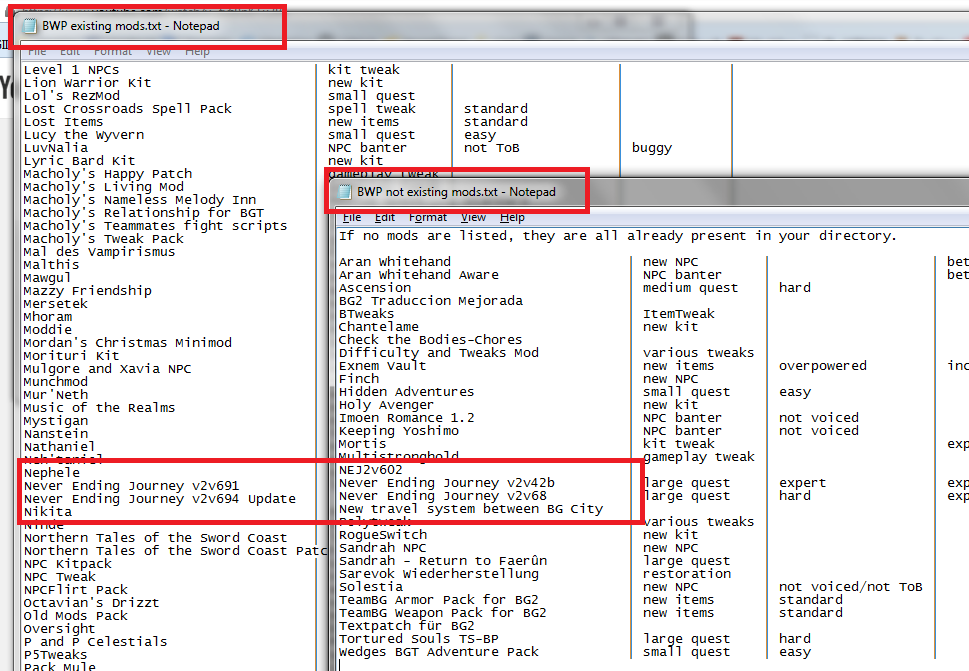
Task: Click the 'Sandrah - Return to Faerûn' line
Action: (x=442, y=560)
